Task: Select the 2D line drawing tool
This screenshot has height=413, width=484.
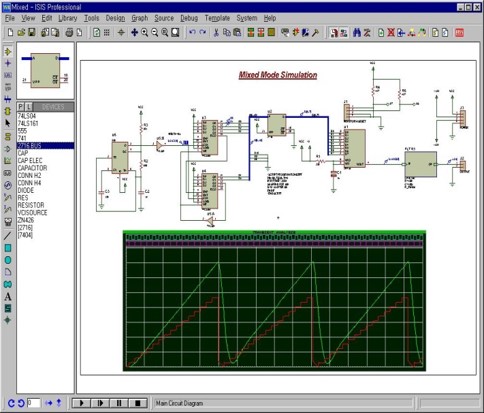Action: 8,236
